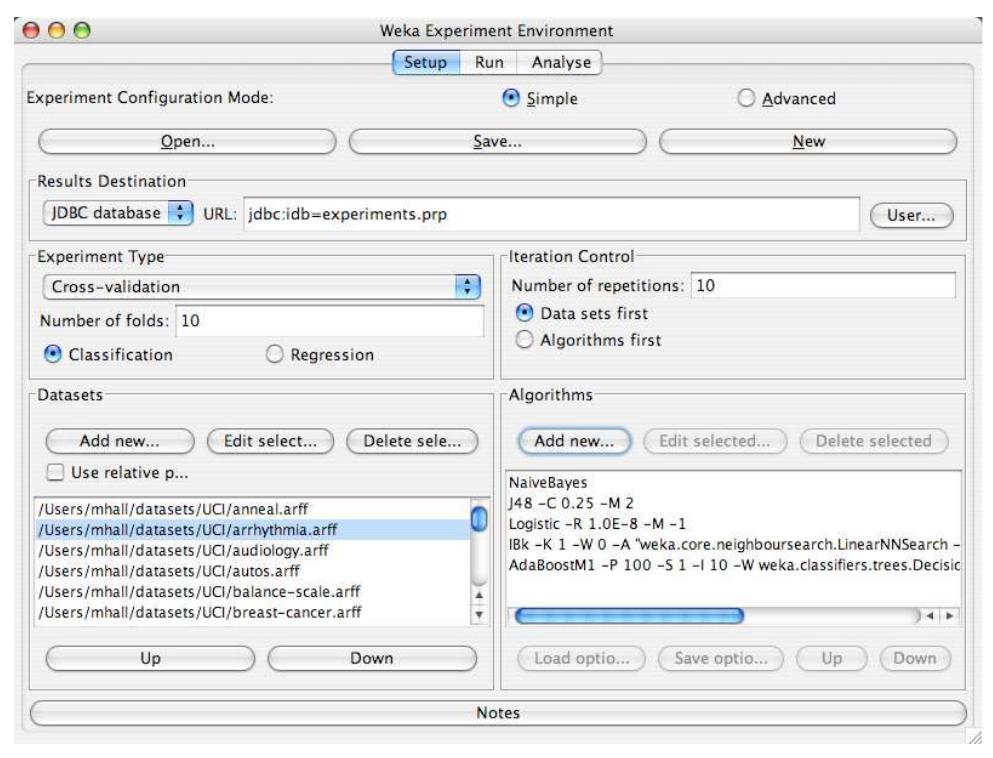The height and width of the screenshot is (758, 993).
Task: Click Delete sele... in Datasets
Action: (412, 441)
